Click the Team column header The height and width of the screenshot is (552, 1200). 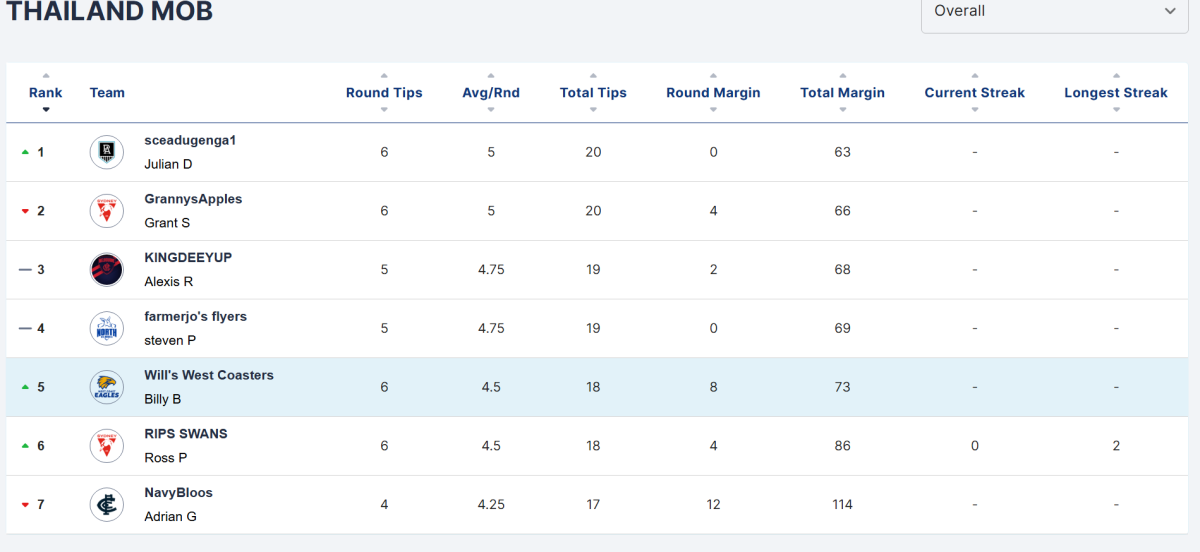point(107,93)
